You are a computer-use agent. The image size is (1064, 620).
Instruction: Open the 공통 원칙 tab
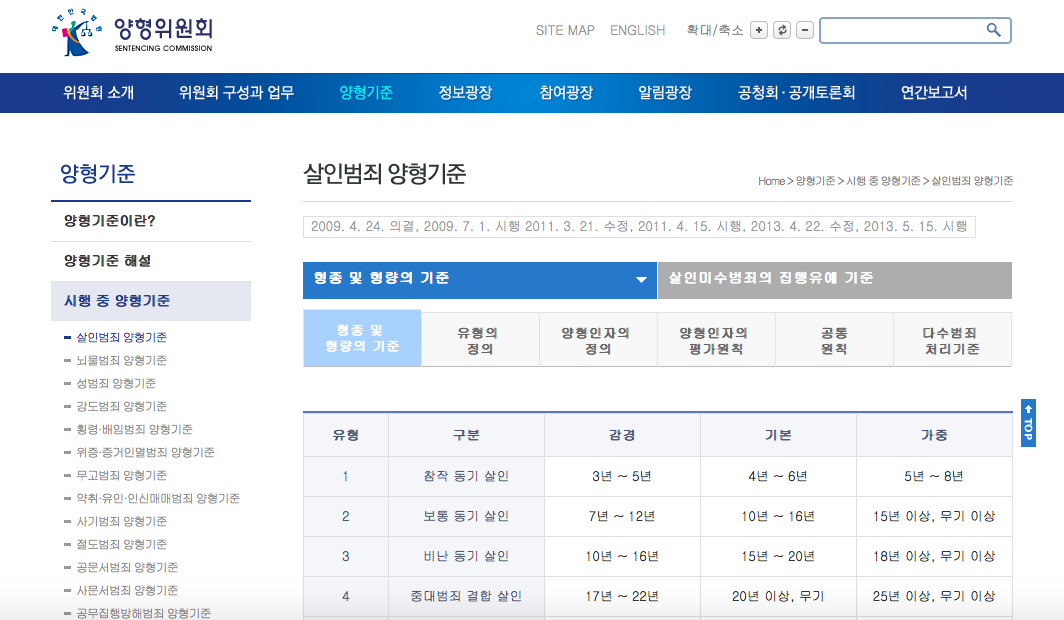pos(834,339)
